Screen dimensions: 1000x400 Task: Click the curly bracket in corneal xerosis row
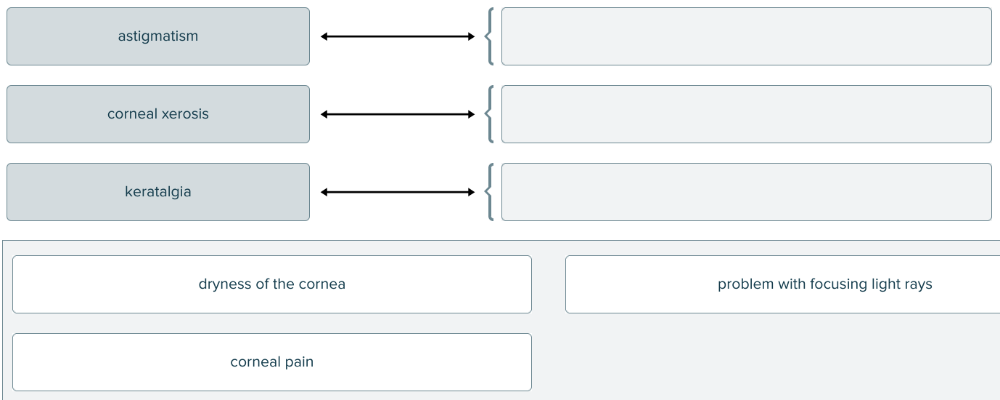click(x=488, y=114)
